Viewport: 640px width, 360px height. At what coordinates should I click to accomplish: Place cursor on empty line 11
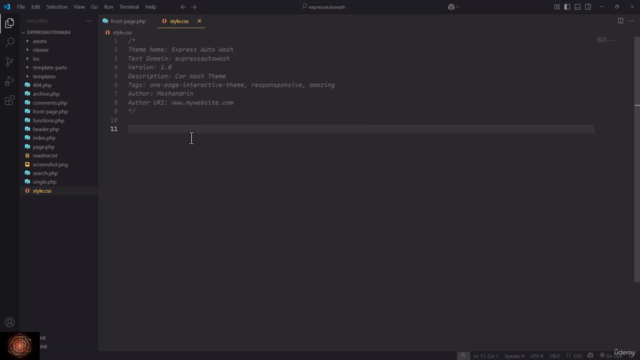click(x=361, y=129)
